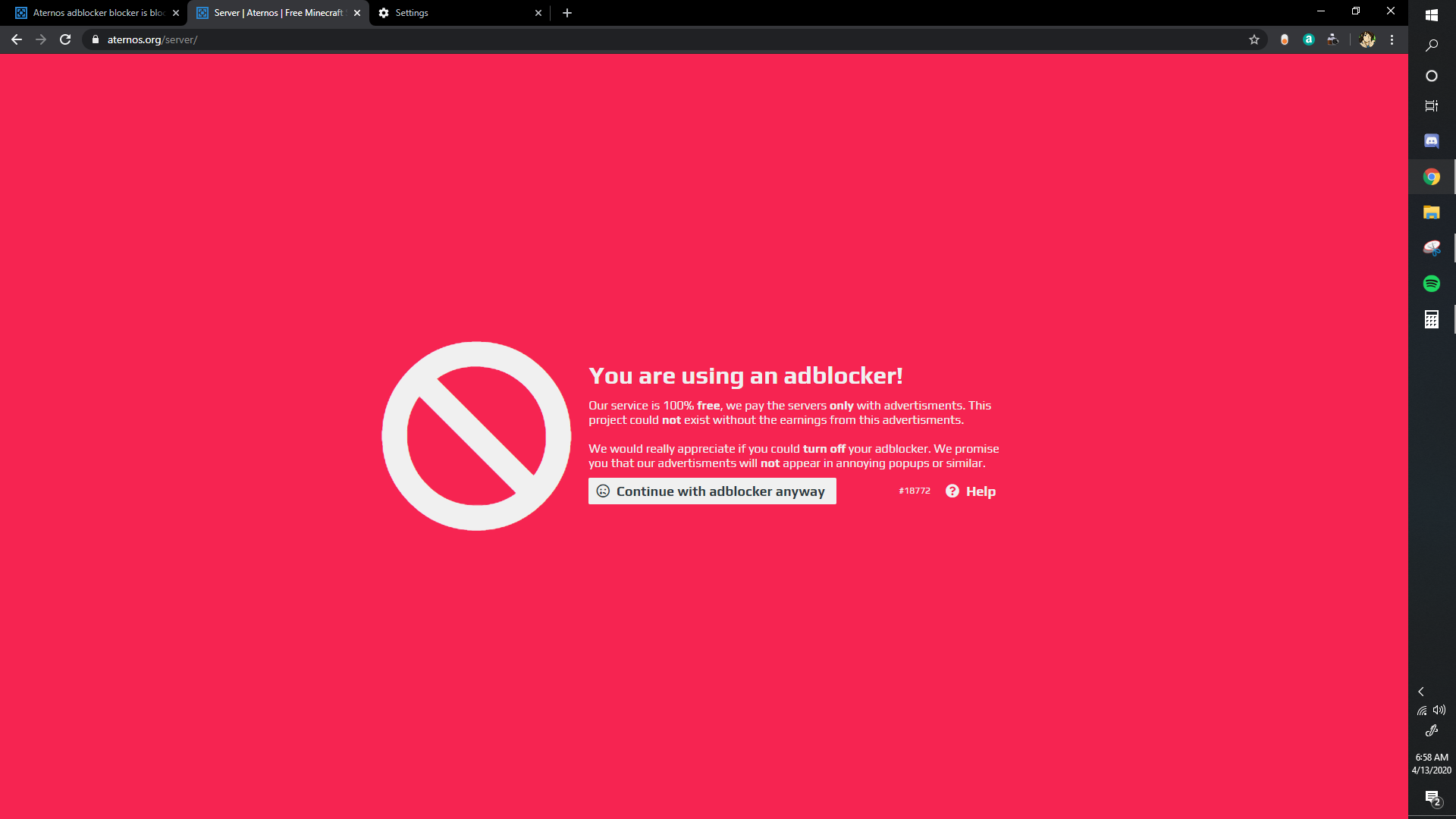Open the volume control tray icon
Image resolution: width=1456 pixels, height=819 pixels.
[1439, 711]
